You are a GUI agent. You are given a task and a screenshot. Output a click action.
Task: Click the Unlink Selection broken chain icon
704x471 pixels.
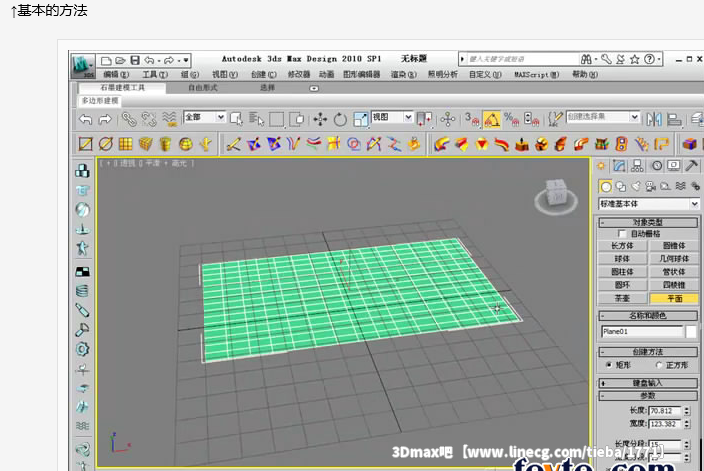click(x=149, y=119)
